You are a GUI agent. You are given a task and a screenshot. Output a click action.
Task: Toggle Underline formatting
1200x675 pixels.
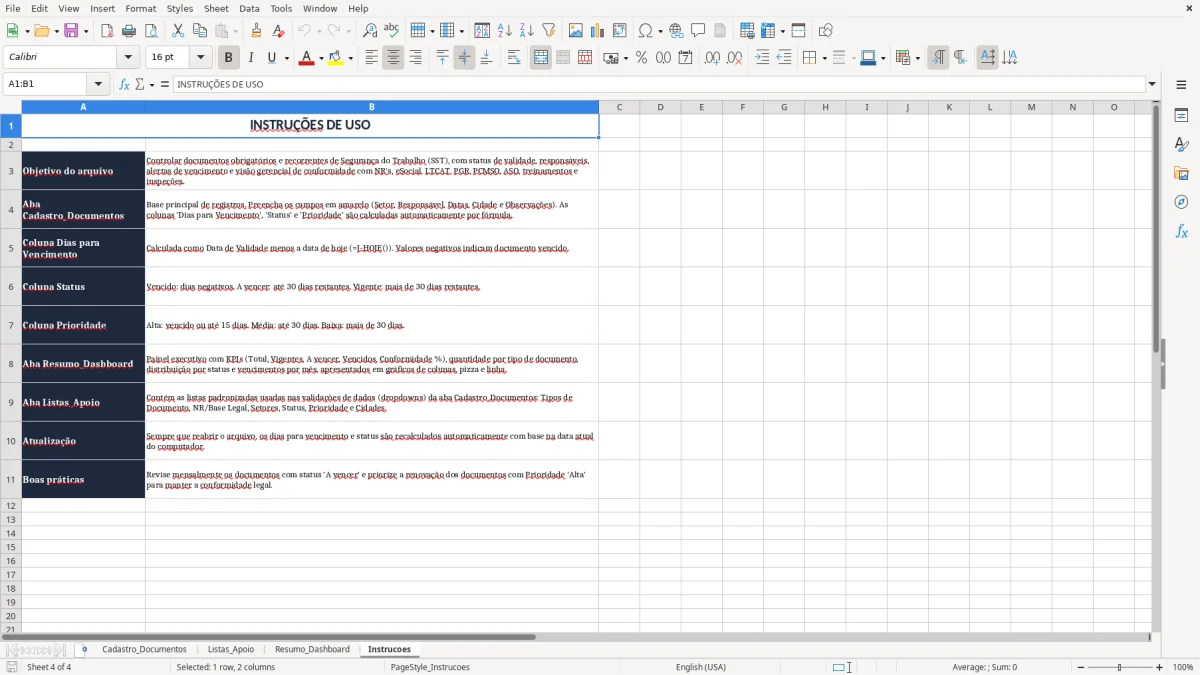tap(271, 58)
